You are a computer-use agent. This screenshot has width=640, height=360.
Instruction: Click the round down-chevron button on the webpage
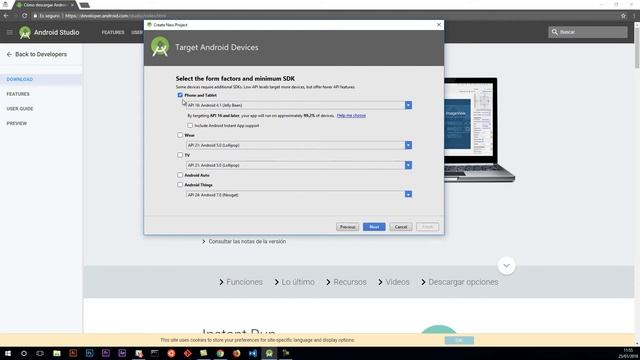pos(507,266)
